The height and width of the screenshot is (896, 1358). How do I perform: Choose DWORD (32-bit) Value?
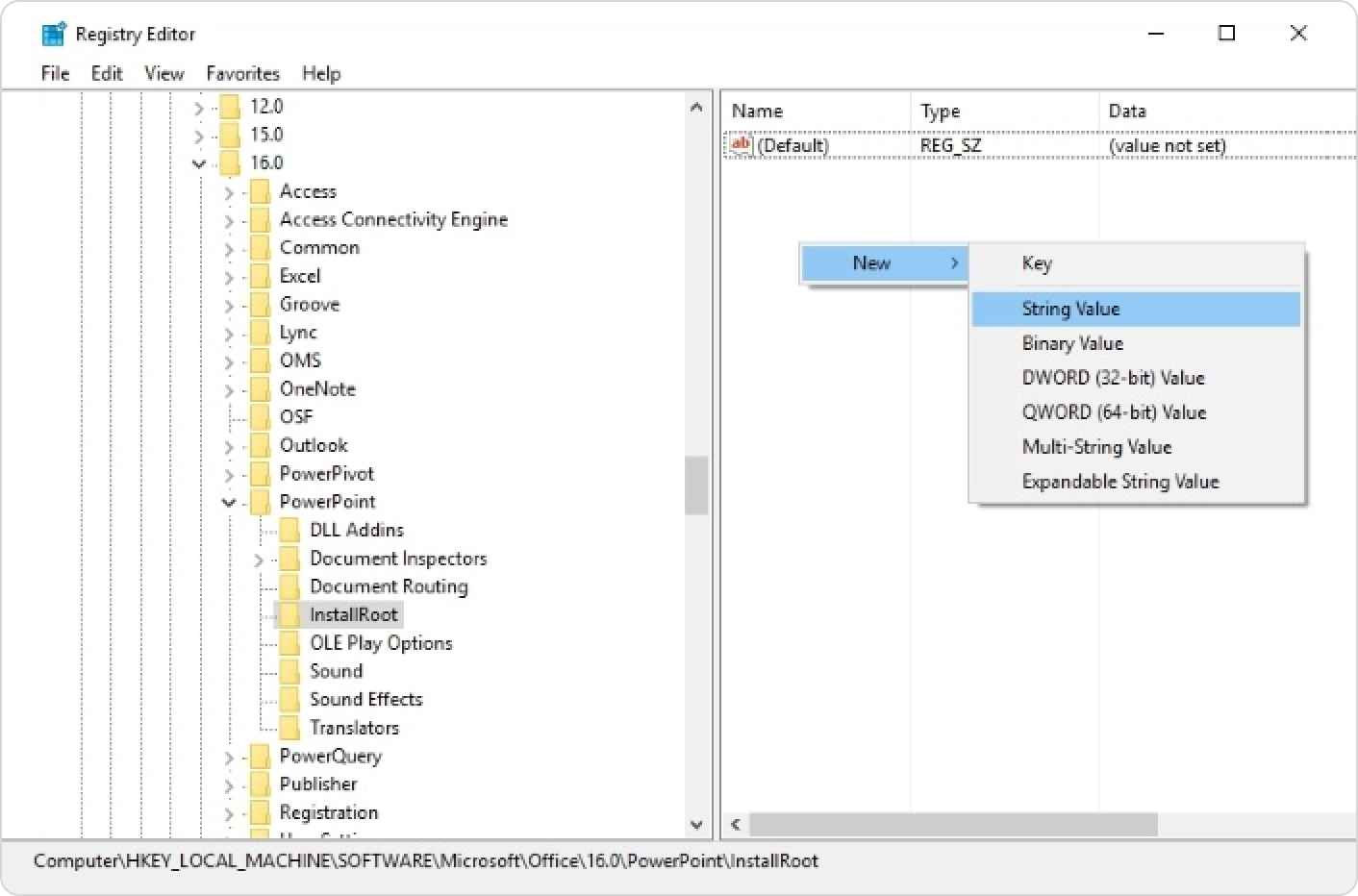pyautogui.click(x=1136, y=378)
